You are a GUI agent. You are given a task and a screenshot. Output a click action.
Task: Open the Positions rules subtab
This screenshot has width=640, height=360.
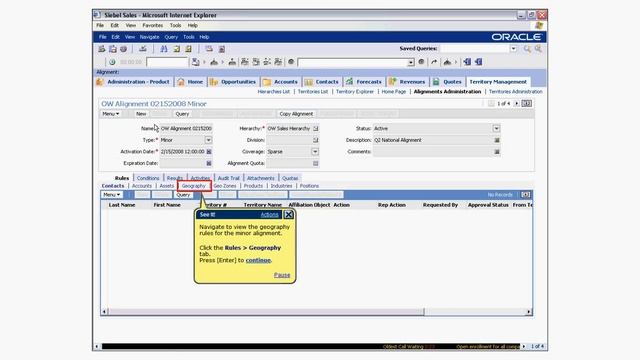click(x=309, y=186)
